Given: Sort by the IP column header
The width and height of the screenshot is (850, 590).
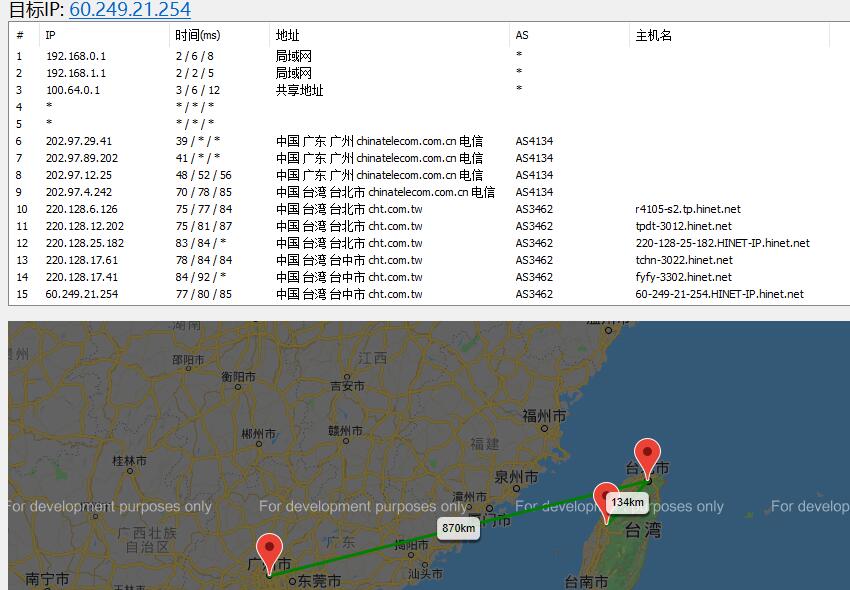Looking at the screenshot, I should pos(50,35).
